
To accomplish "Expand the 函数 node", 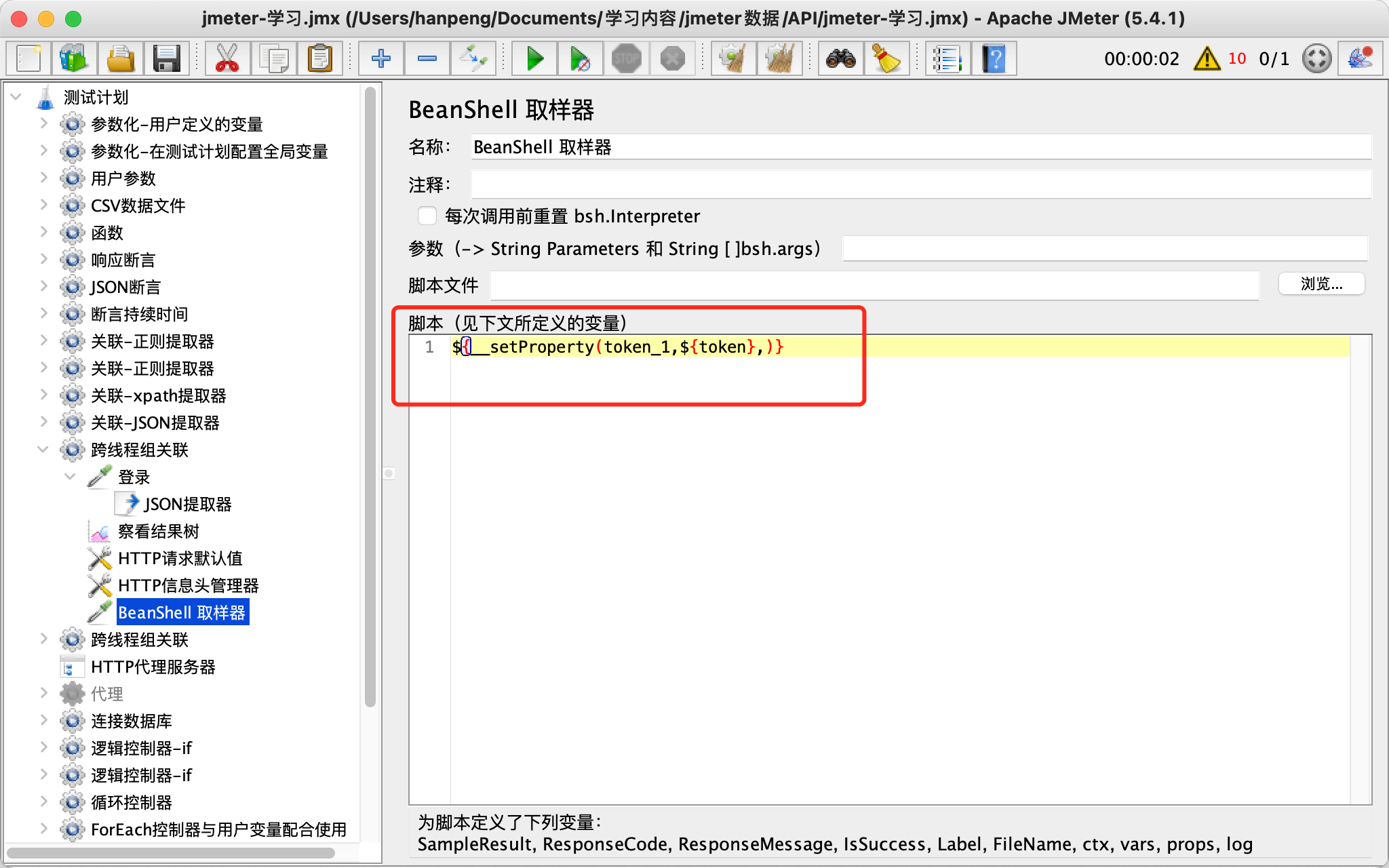I will pyautogui.click(x=43, y=232).
